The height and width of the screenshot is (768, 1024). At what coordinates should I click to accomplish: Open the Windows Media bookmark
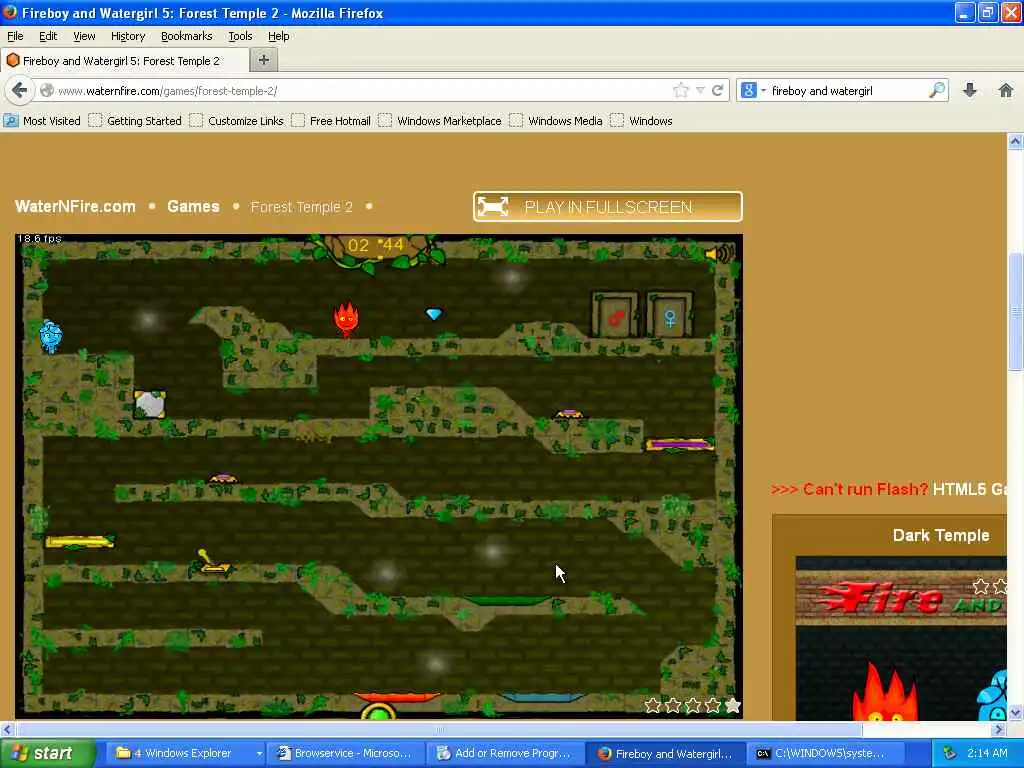(556, 121)
